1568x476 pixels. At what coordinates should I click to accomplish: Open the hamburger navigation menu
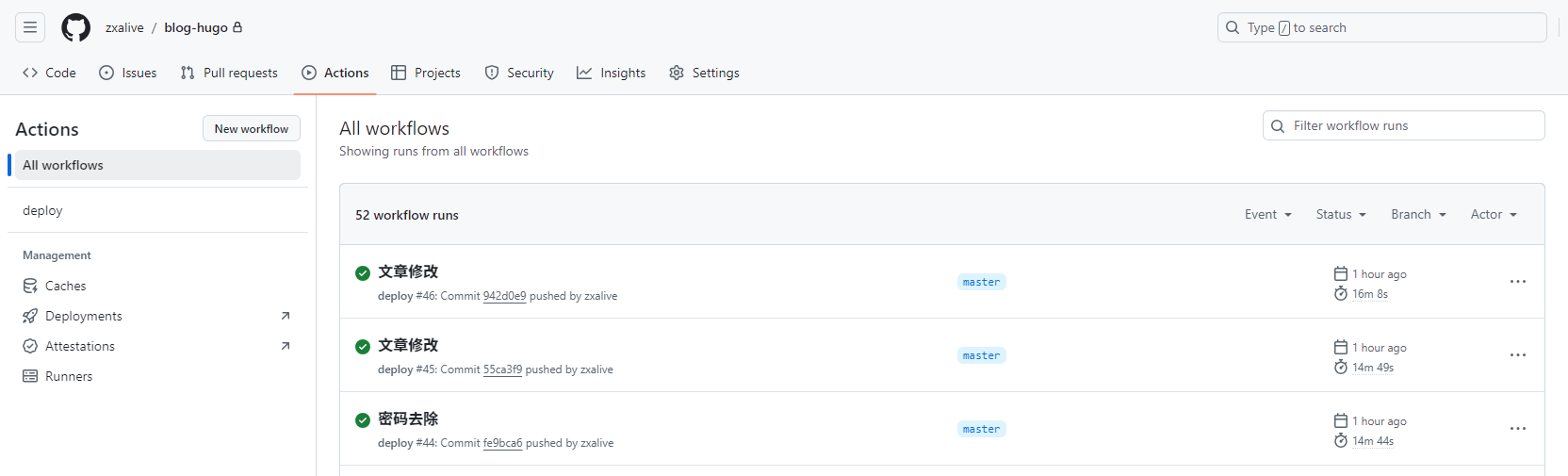pos(30,28)
